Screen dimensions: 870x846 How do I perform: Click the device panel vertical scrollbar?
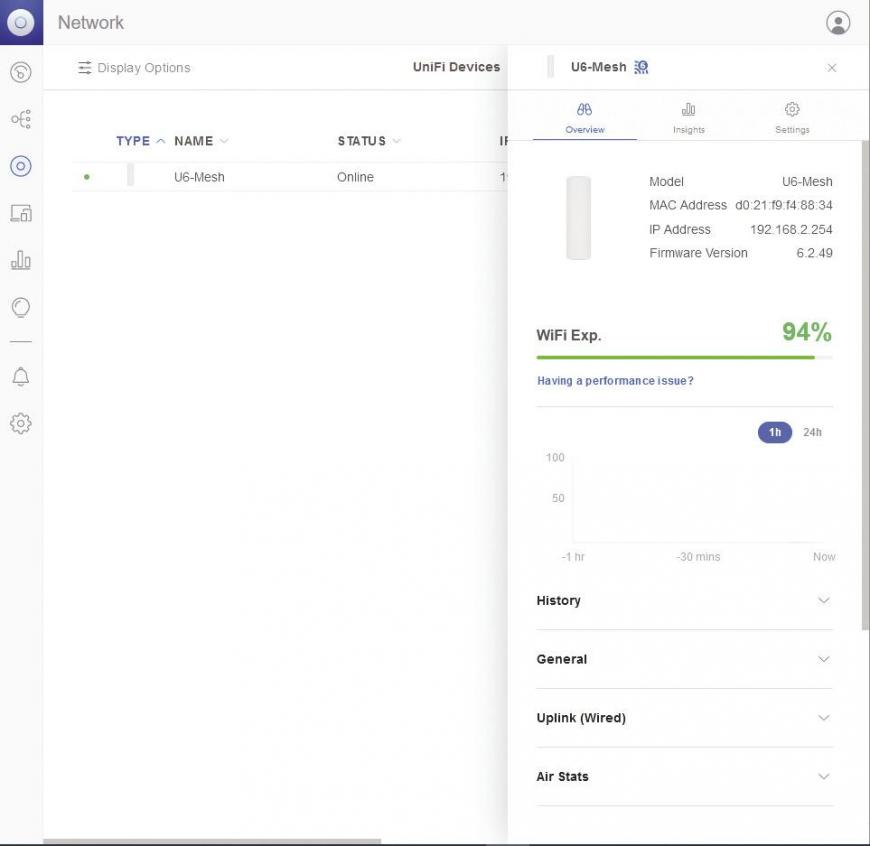865,386
